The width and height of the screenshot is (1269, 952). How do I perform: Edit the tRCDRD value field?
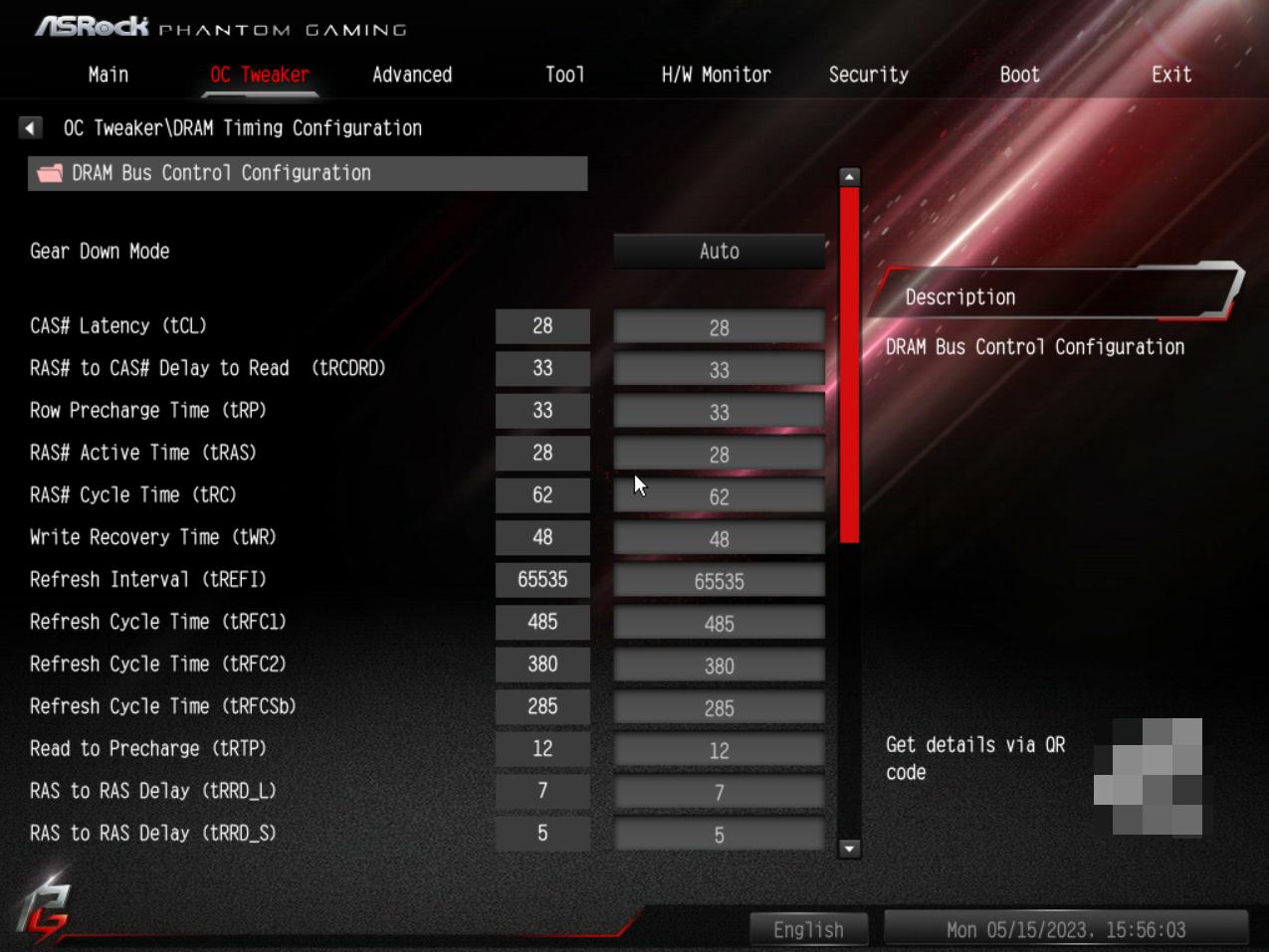(x=719, y=369)
